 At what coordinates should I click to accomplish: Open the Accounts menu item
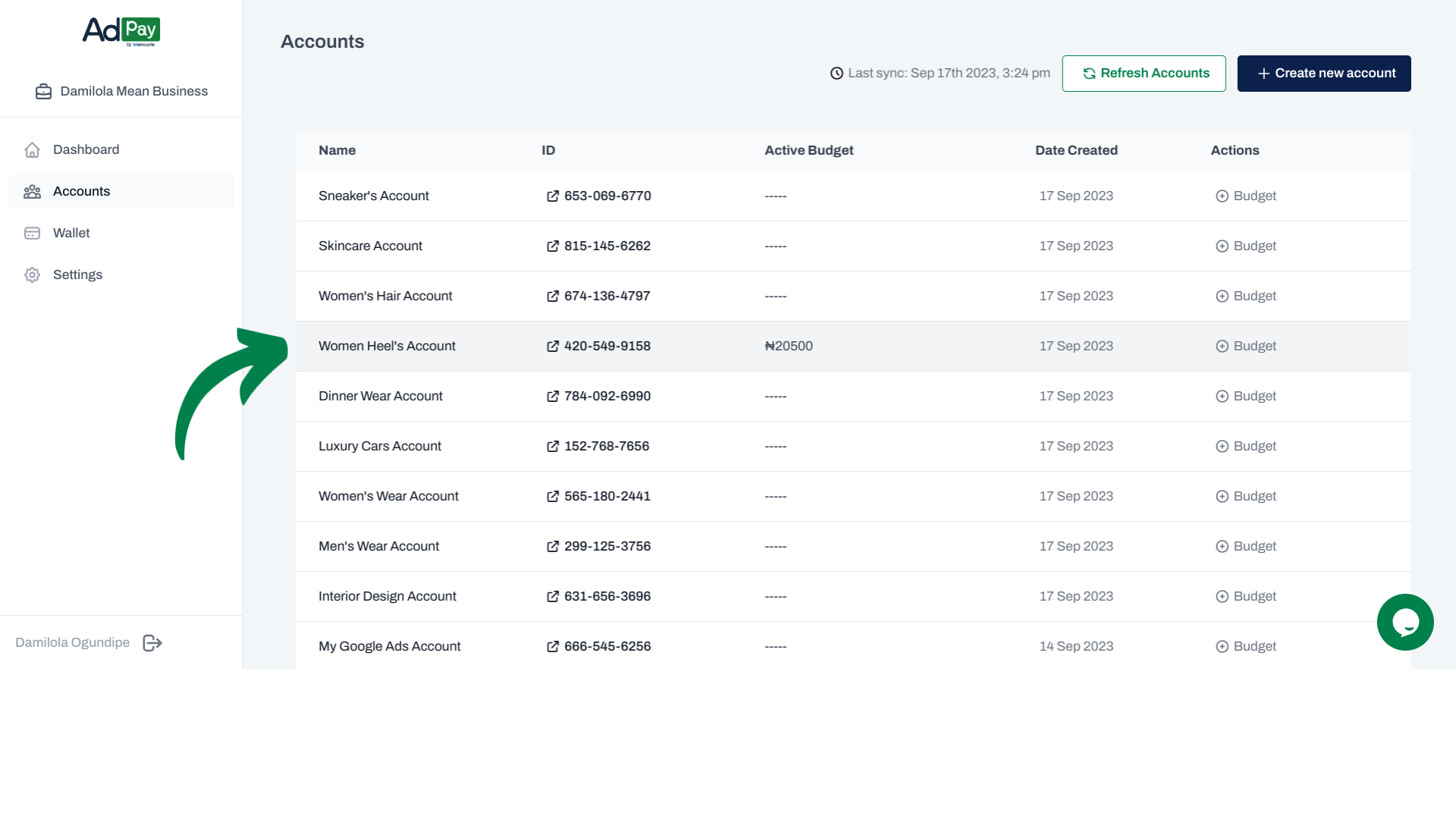click(x=81, y=192)
